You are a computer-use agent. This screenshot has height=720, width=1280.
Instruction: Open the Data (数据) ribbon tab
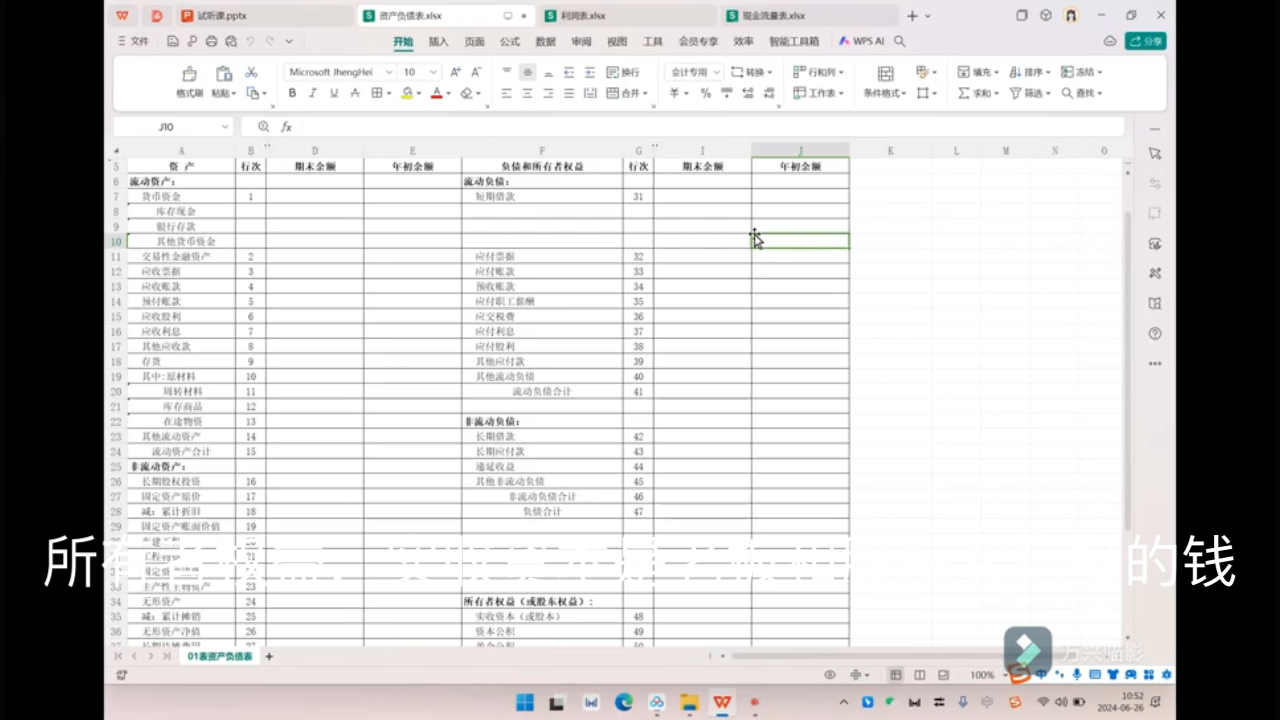[545, 42]
